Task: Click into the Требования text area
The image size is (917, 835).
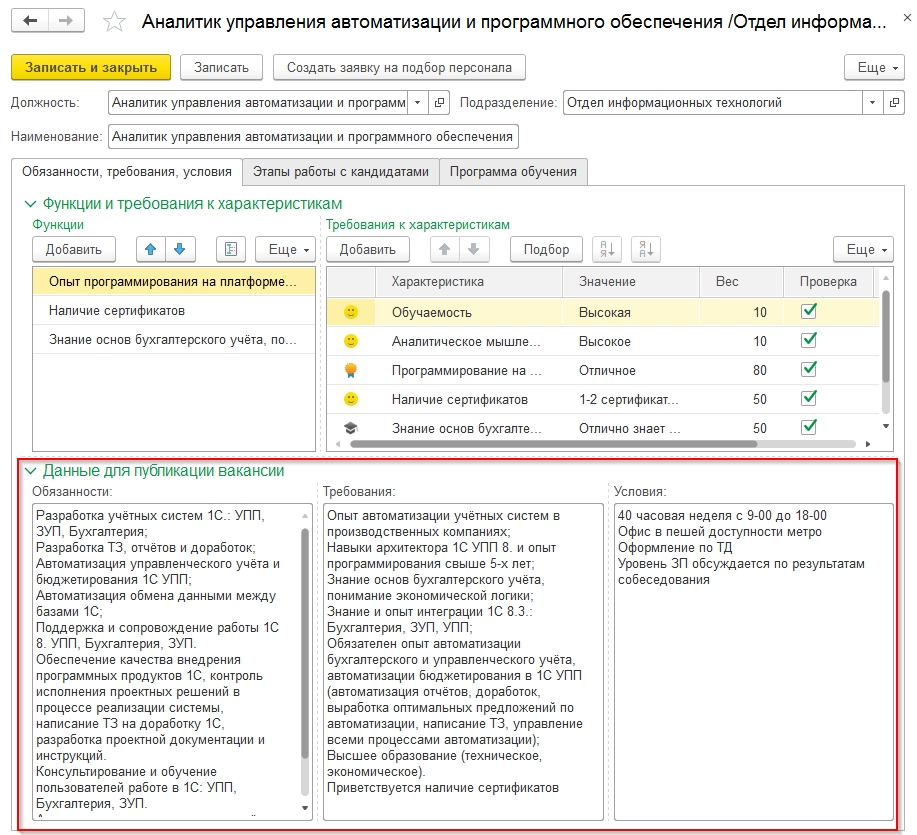Action: pos(463,662)
